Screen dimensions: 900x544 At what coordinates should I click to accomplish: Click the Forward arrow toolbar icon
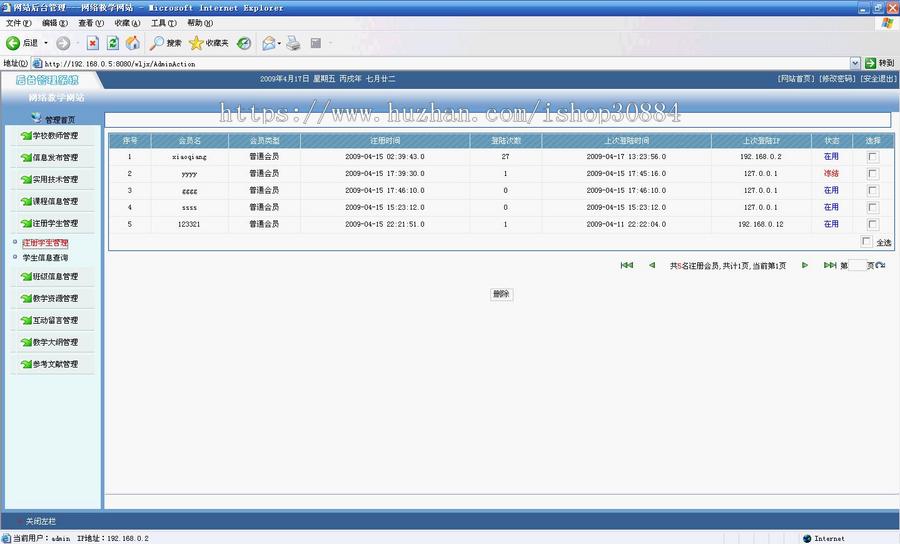[63, 43]
